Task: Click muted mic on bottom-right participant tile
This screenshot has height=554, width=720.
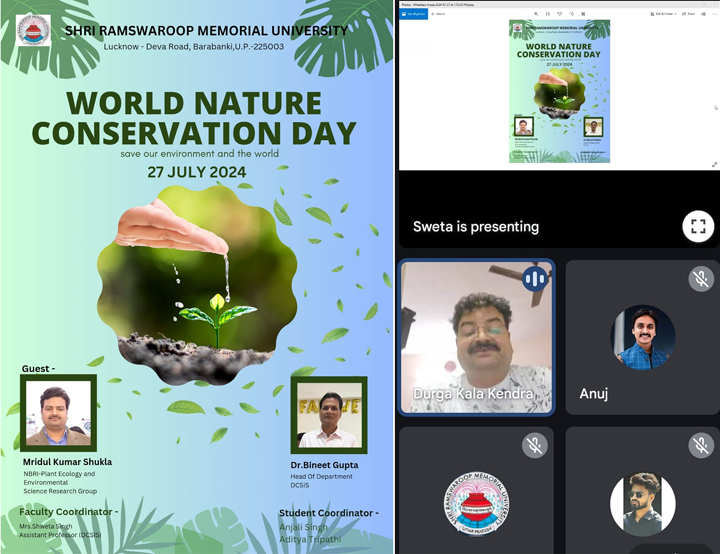Action: pos(701,446)
